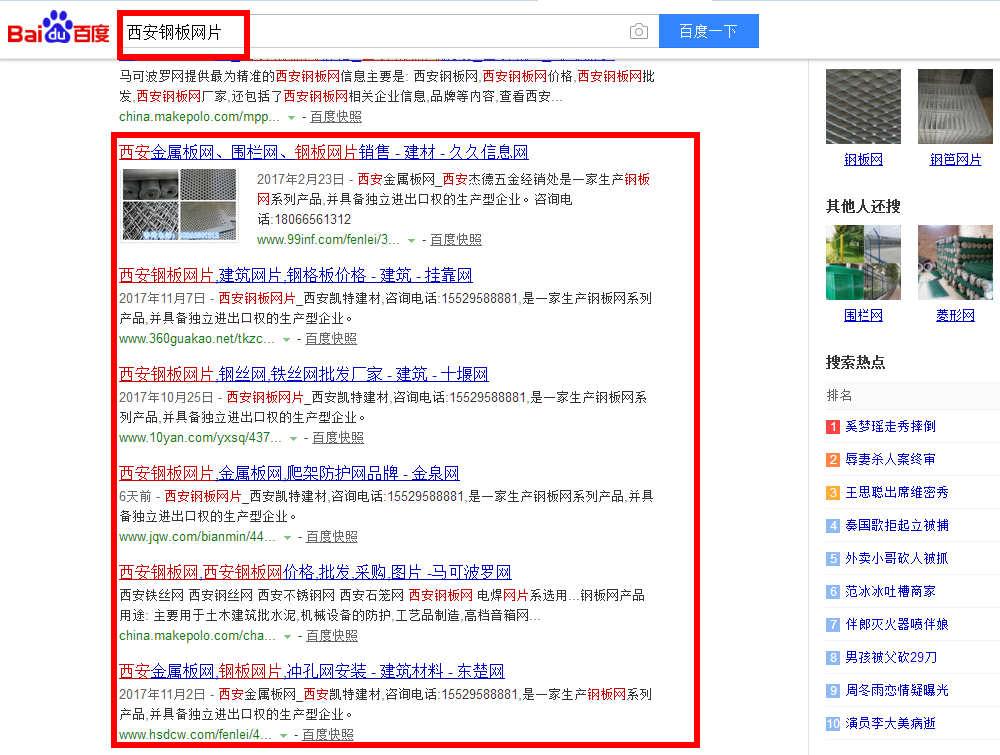Open the china.makepolo.com/mpp URL
The height and width of the screenshot is (755, 1000).
coord(200,117)
